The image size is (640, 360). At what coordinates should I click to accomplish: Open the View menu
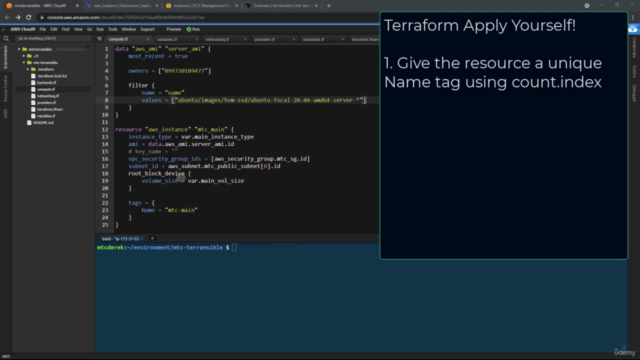click(78, 29)
